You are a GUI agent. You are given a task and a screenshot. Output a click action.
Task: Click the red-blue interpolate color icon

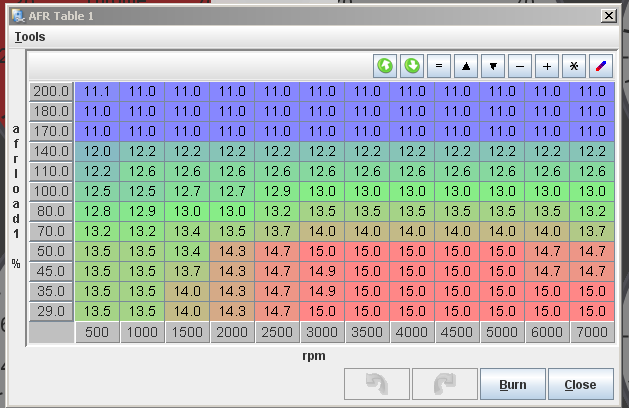[x=600, y=66]
